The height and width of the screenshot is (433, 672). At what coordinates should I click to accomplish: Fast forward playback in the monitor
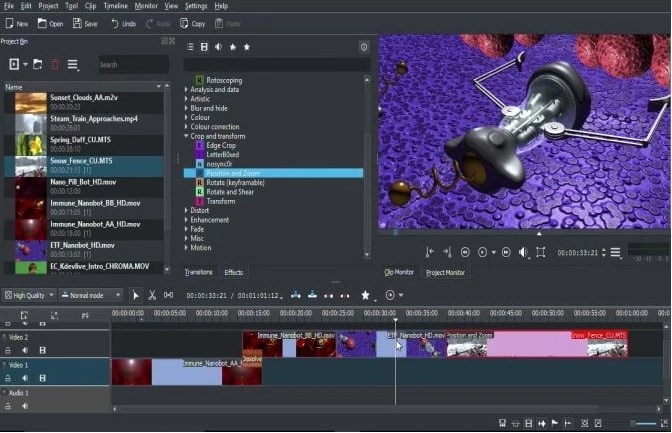tap(506, 253)
